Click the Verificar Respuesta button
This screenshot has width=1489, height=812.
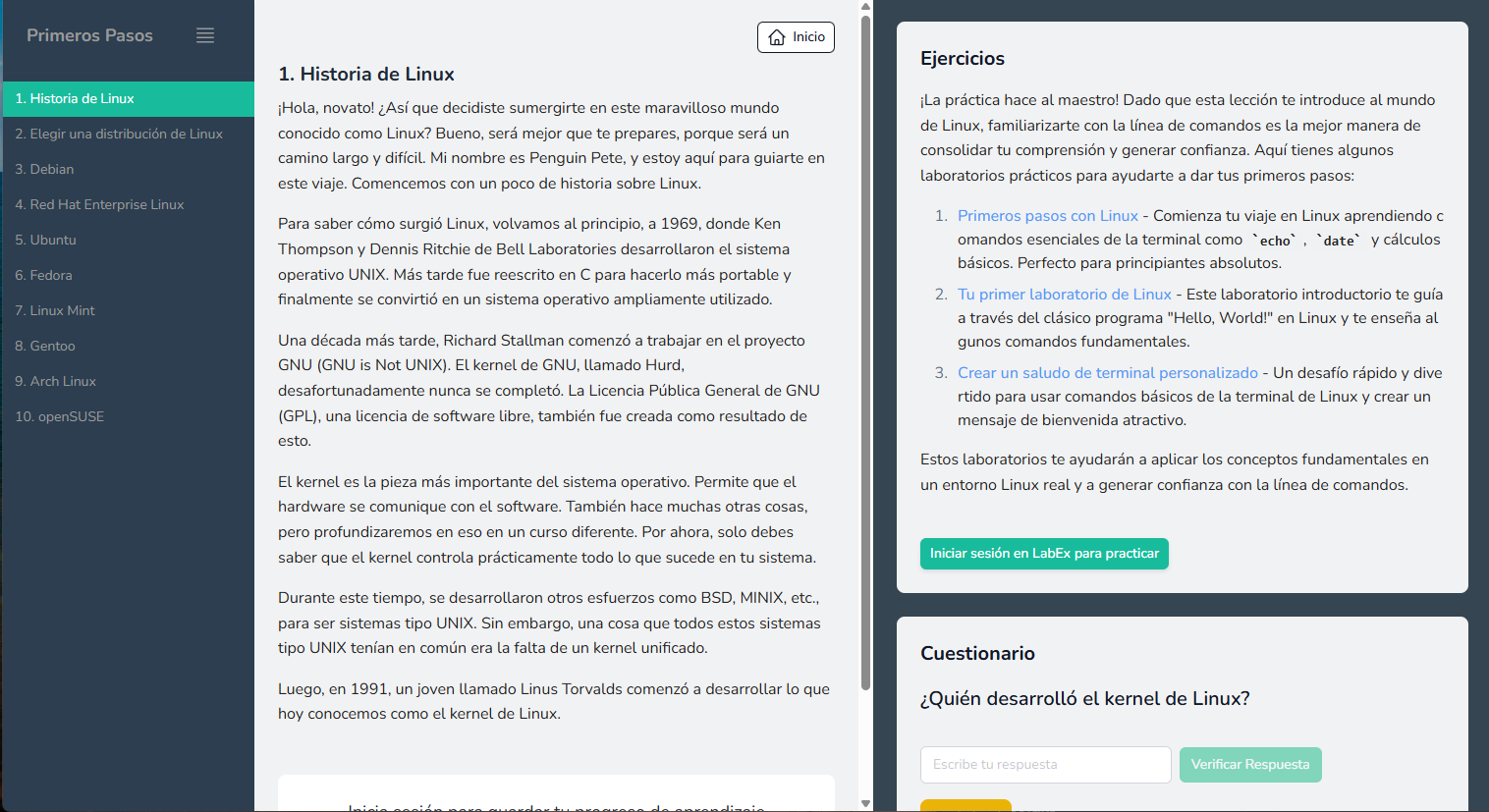[x=1250, y=765]
